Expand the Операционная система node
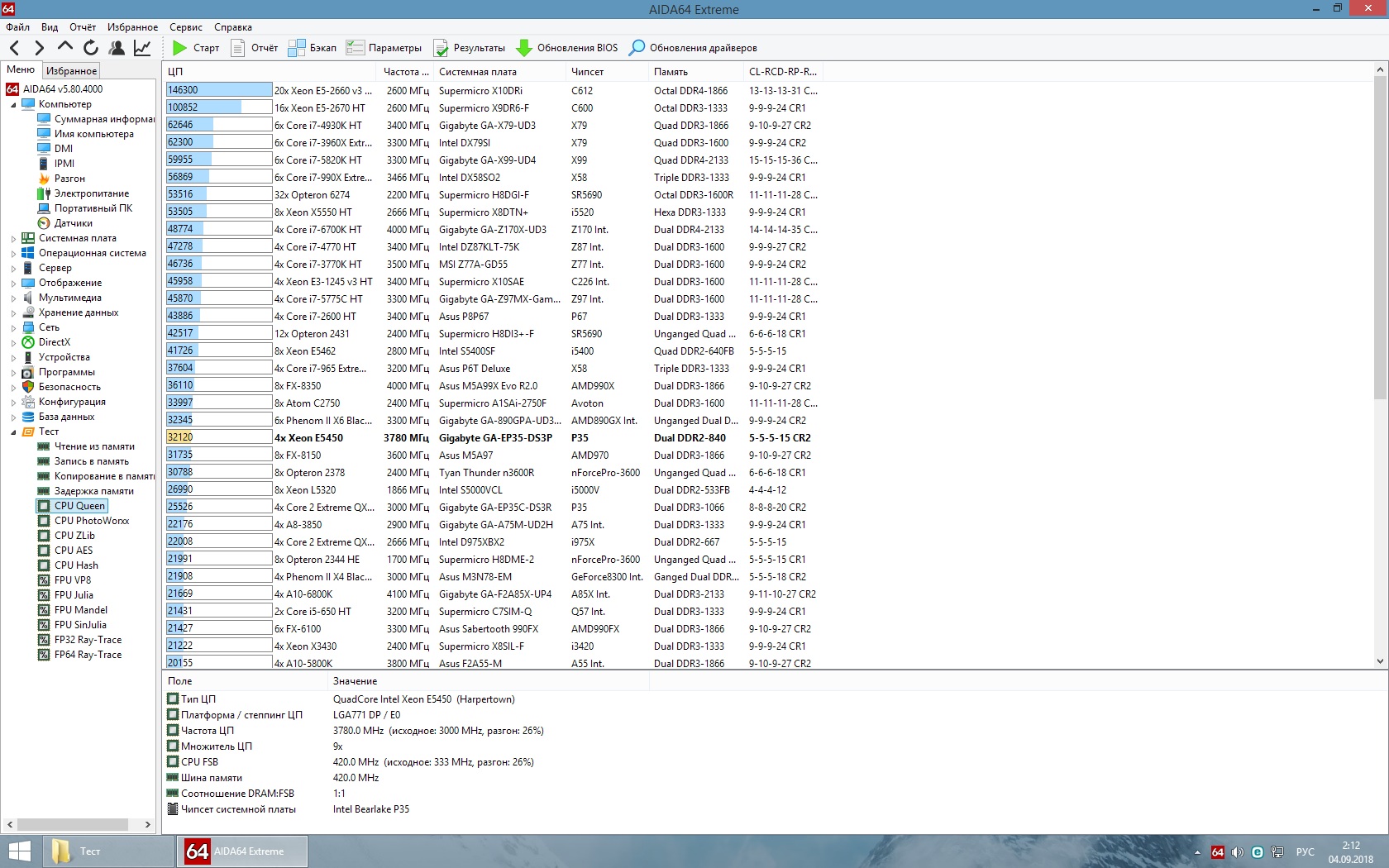 (x=13, y=254)
